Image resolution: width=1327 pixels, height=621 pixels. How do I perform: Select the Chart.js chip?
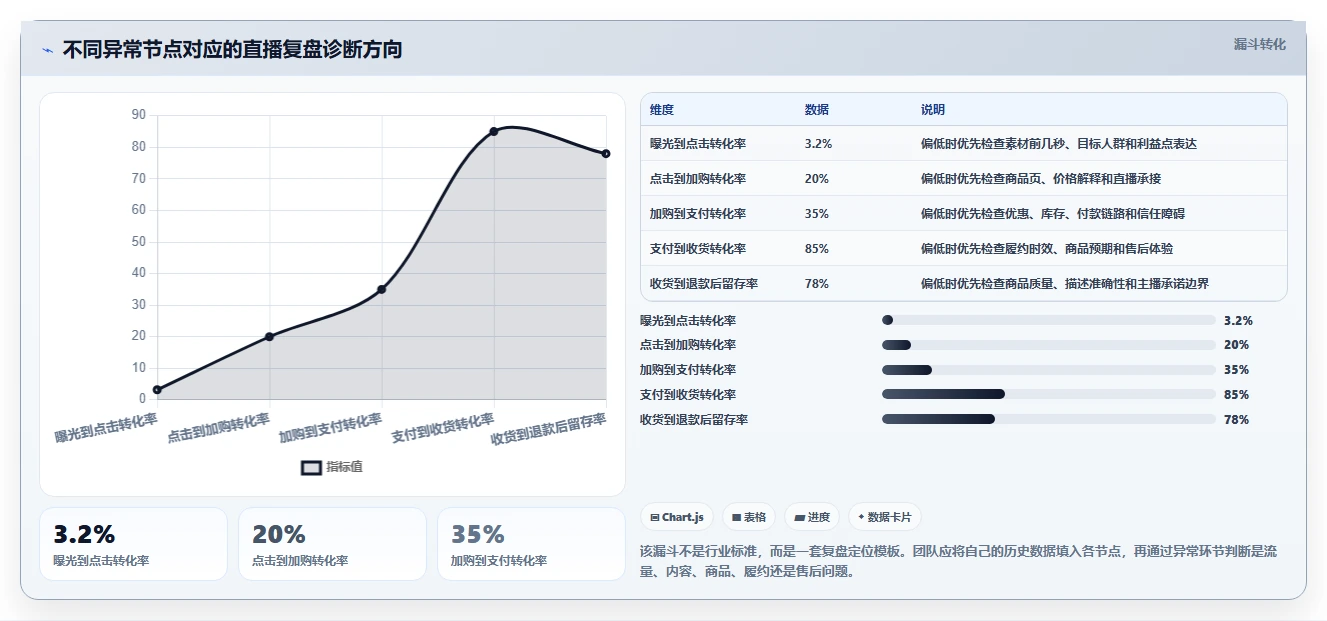pyautogui.click(x=677, y=517)
